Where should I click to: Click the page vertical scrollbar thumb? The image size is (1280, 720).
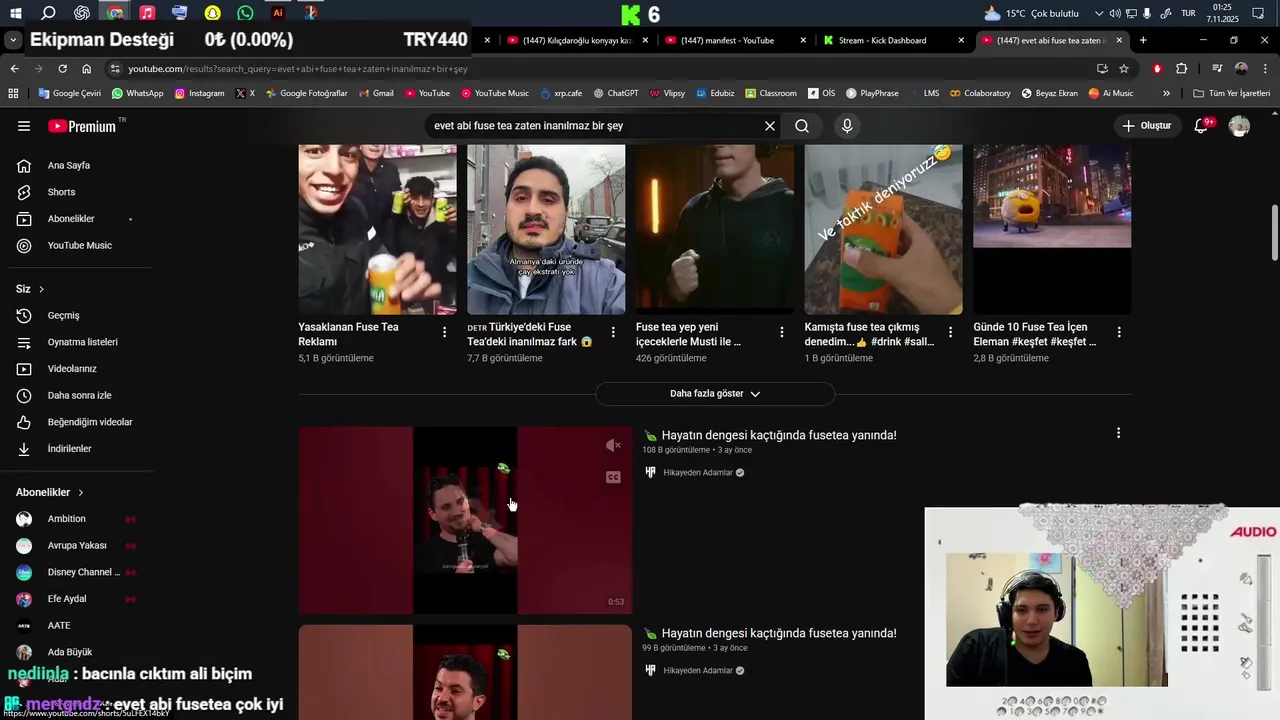(x=1274, y=234)
